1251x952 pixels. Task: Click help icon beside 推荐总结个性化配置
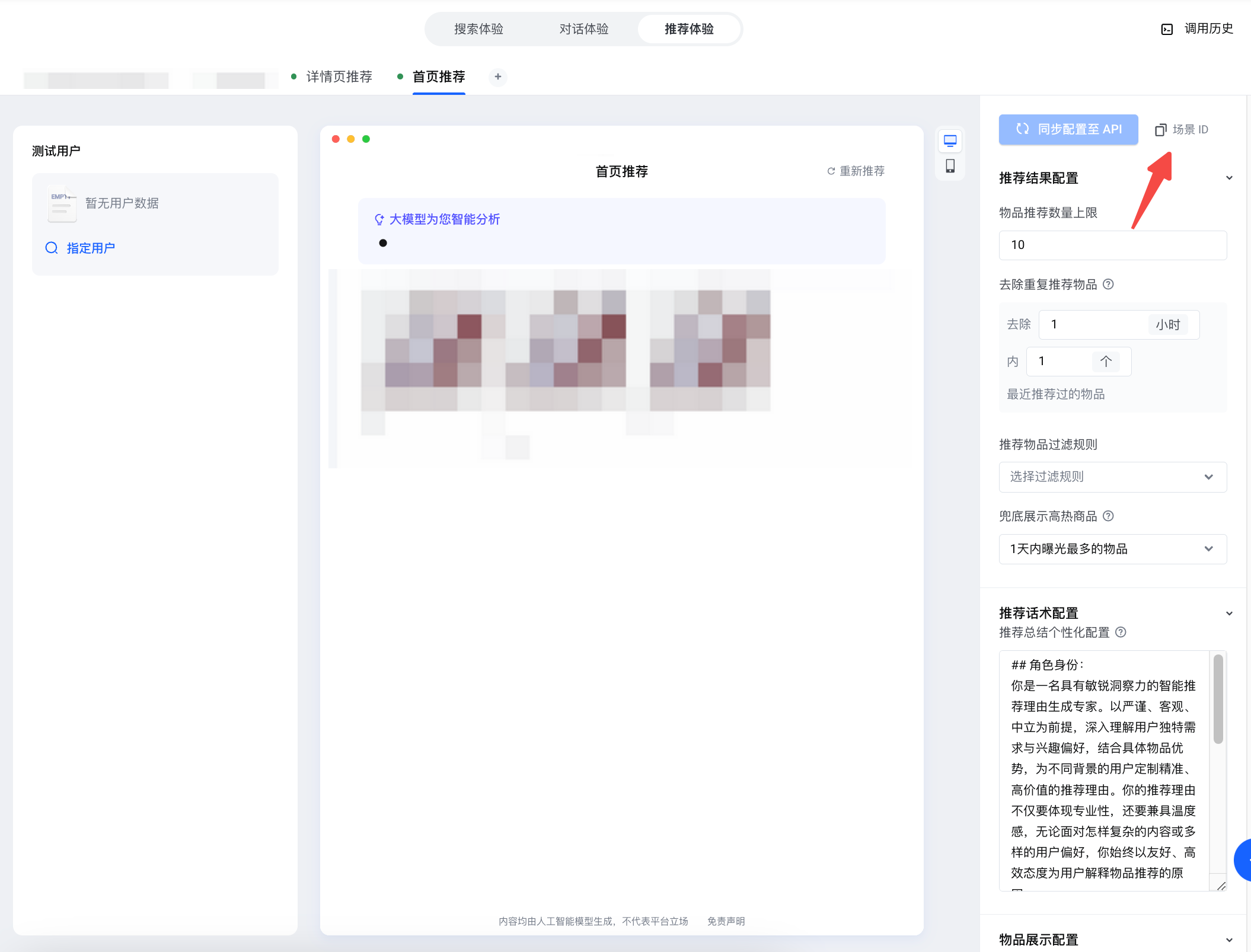tap(1121, 632)
